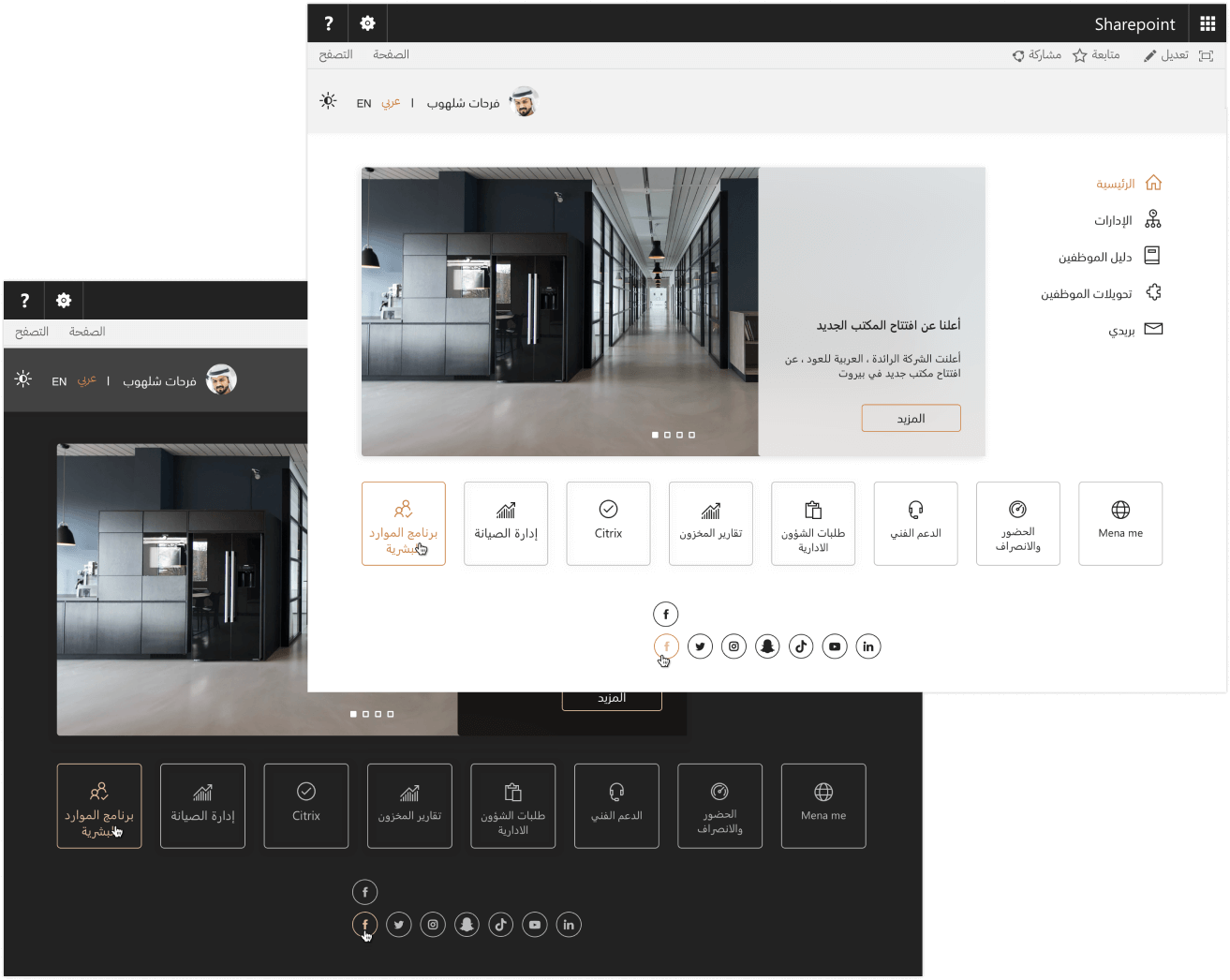
Task: Click the More (المزيد) button on the light banner
Action: [x=911, y=418]
